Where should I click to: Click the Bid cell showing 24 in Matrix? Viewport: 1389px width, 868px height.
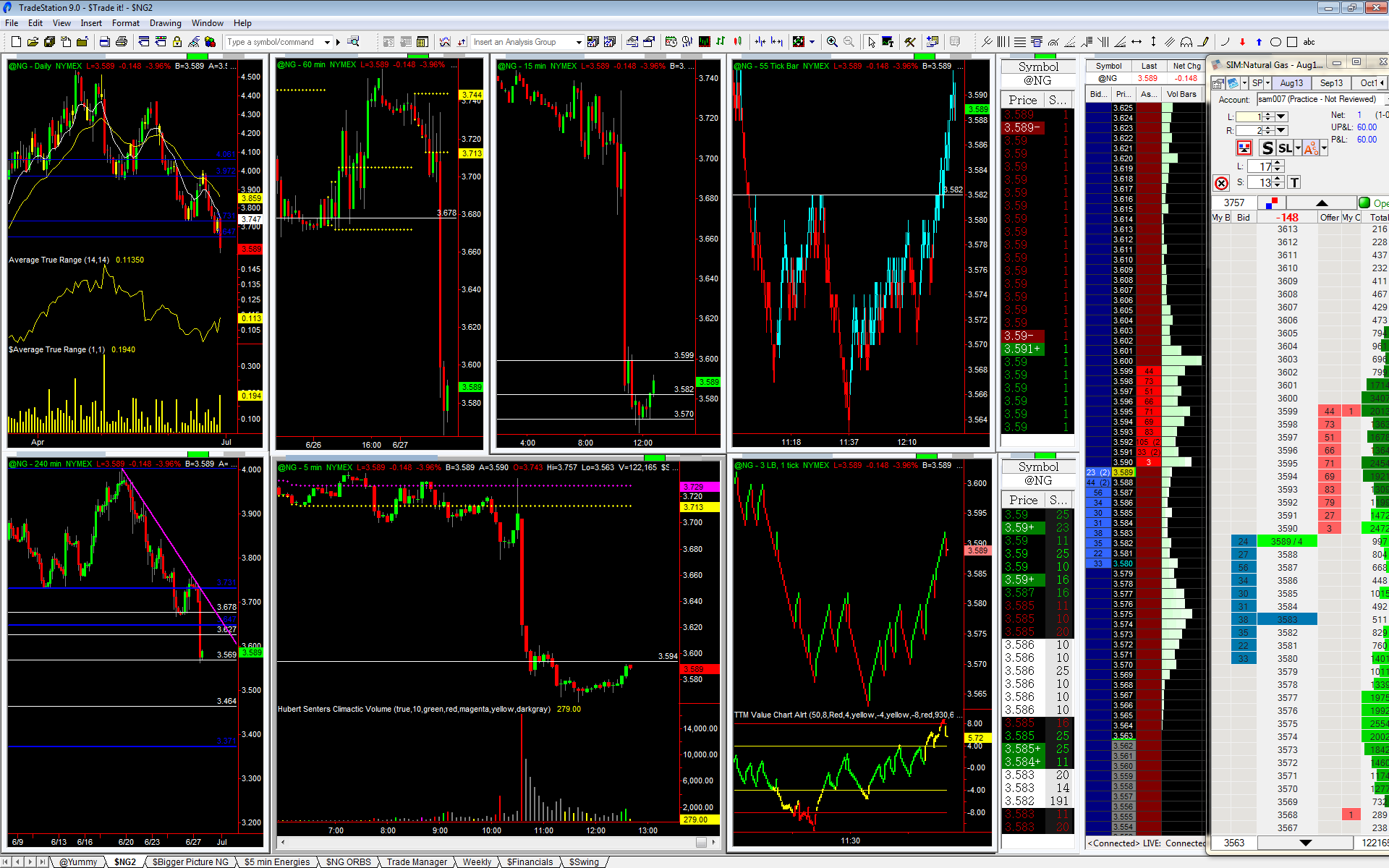coord(1243,541)
